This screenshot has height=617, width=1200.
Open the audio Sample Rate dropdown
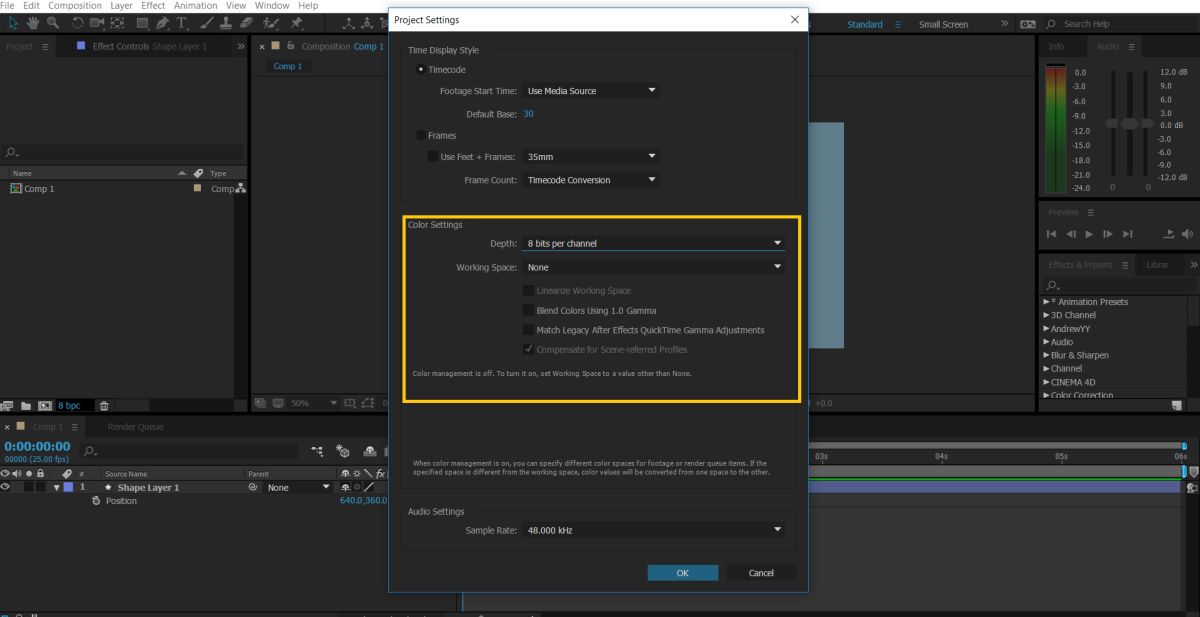click(653, 530)
